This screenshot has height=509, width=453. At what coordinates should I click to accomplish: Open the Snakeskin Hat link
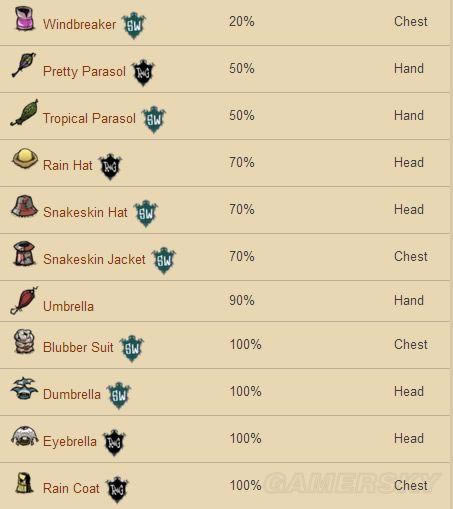(x=85, y=213)
